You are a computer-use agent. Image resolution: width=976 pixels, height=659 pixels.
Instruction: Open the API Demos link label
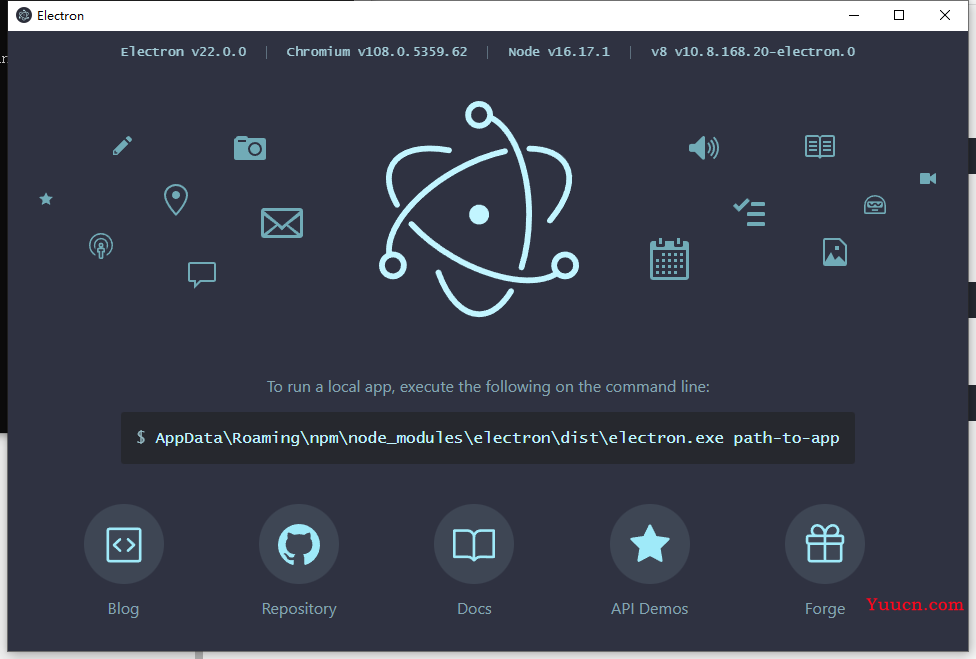650,609
